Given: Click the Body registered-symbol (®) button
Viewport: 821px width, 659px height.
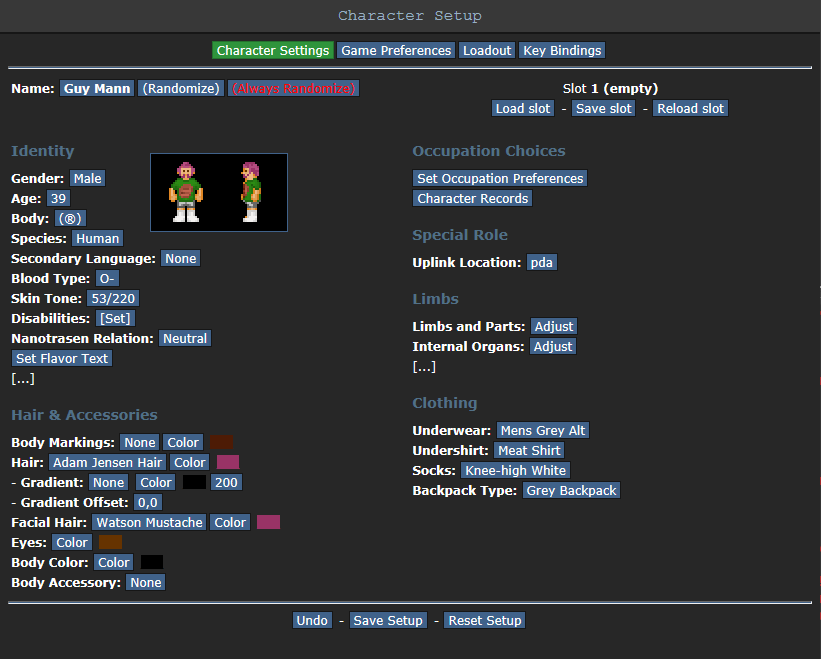Looking at the screenshot, I should tap(71, 218).
